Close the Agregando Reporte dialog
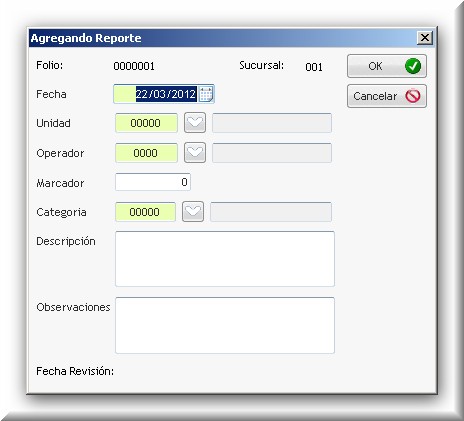Viewport: 464px width, 421px height. click(425, 38)
